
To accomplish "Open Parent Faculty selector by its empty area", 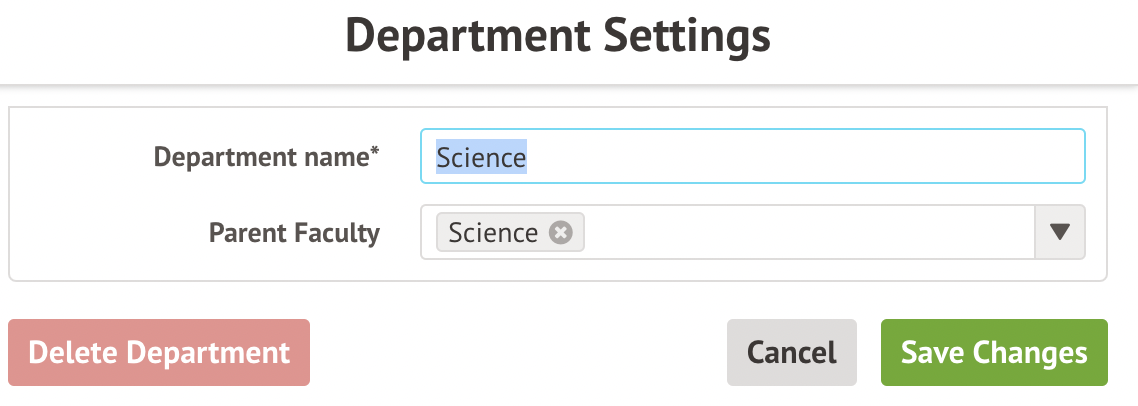I will pos(800,233).
